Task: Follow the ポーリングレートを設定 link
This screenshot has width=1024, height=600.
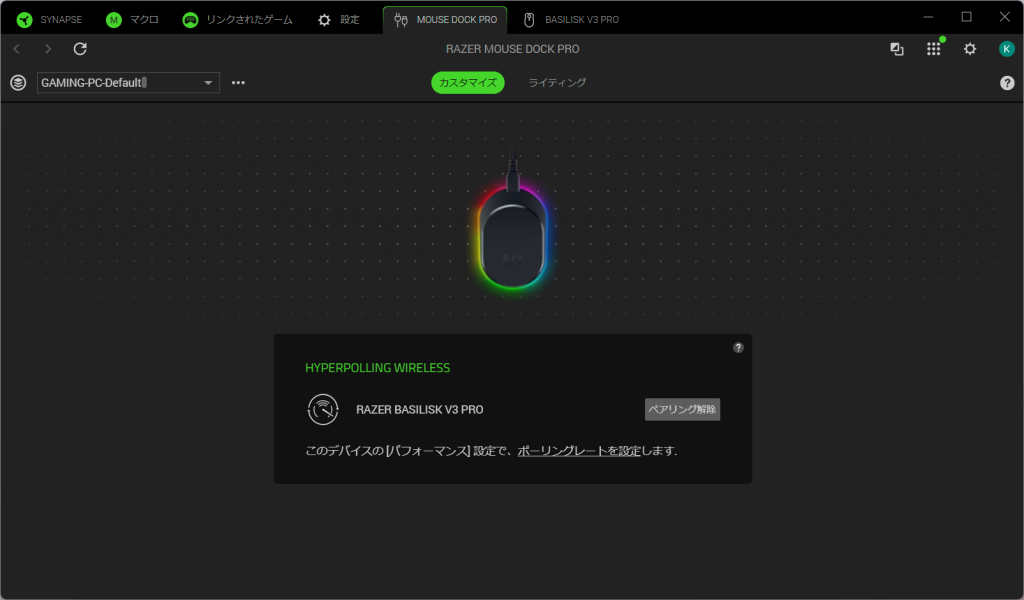Action: [579, 450]
